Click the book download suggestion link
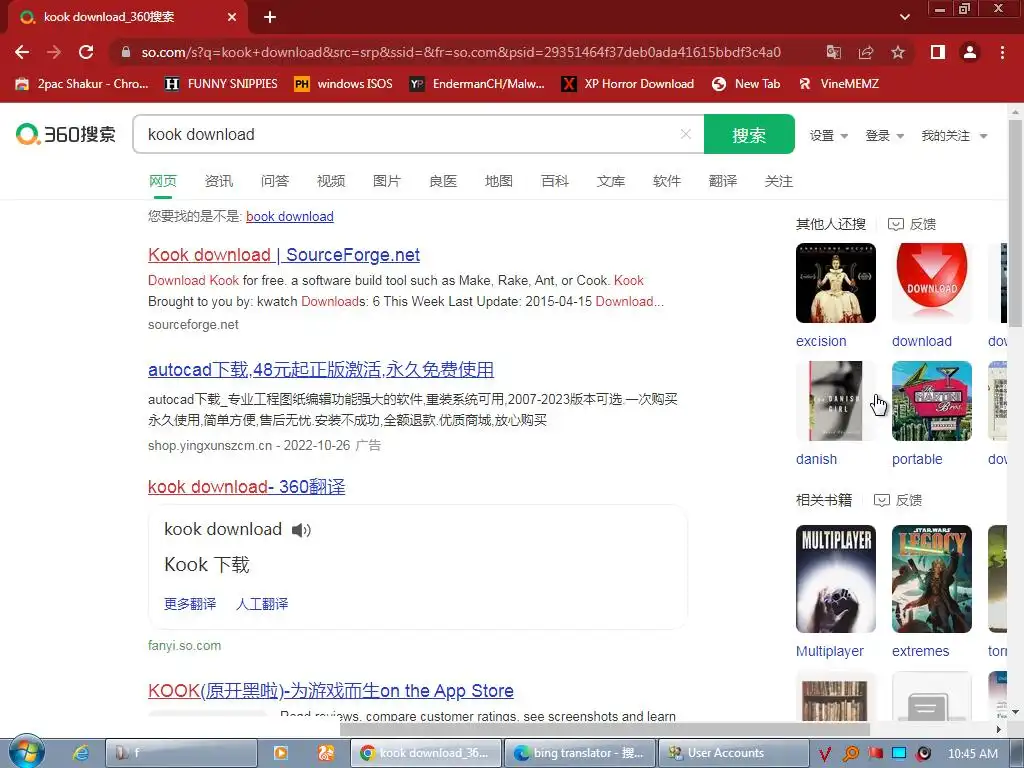This screenshot has width=1024, height=768. 290,216
